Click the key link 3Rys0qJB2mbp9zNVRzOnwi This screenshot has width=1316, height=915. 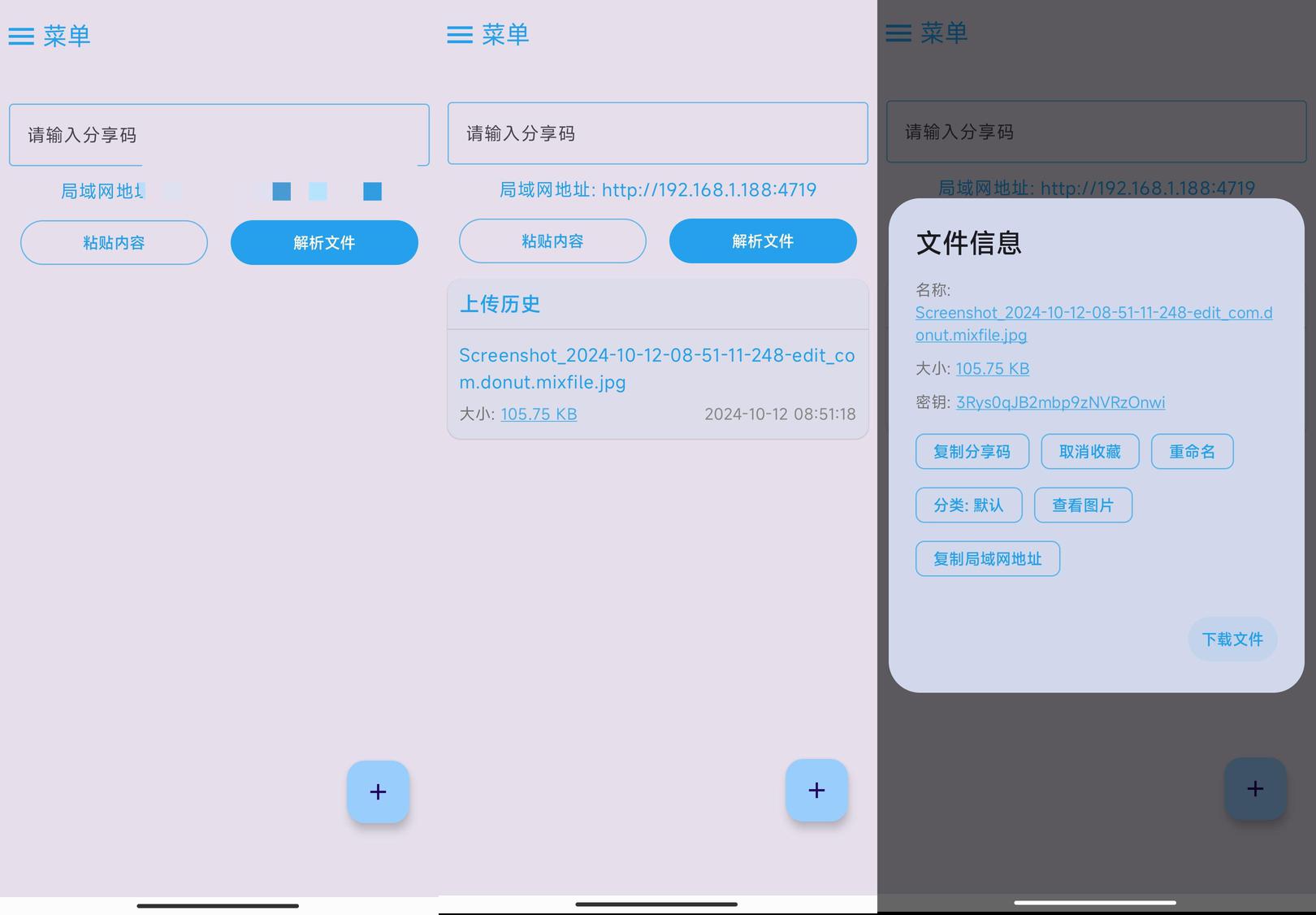1060,402
